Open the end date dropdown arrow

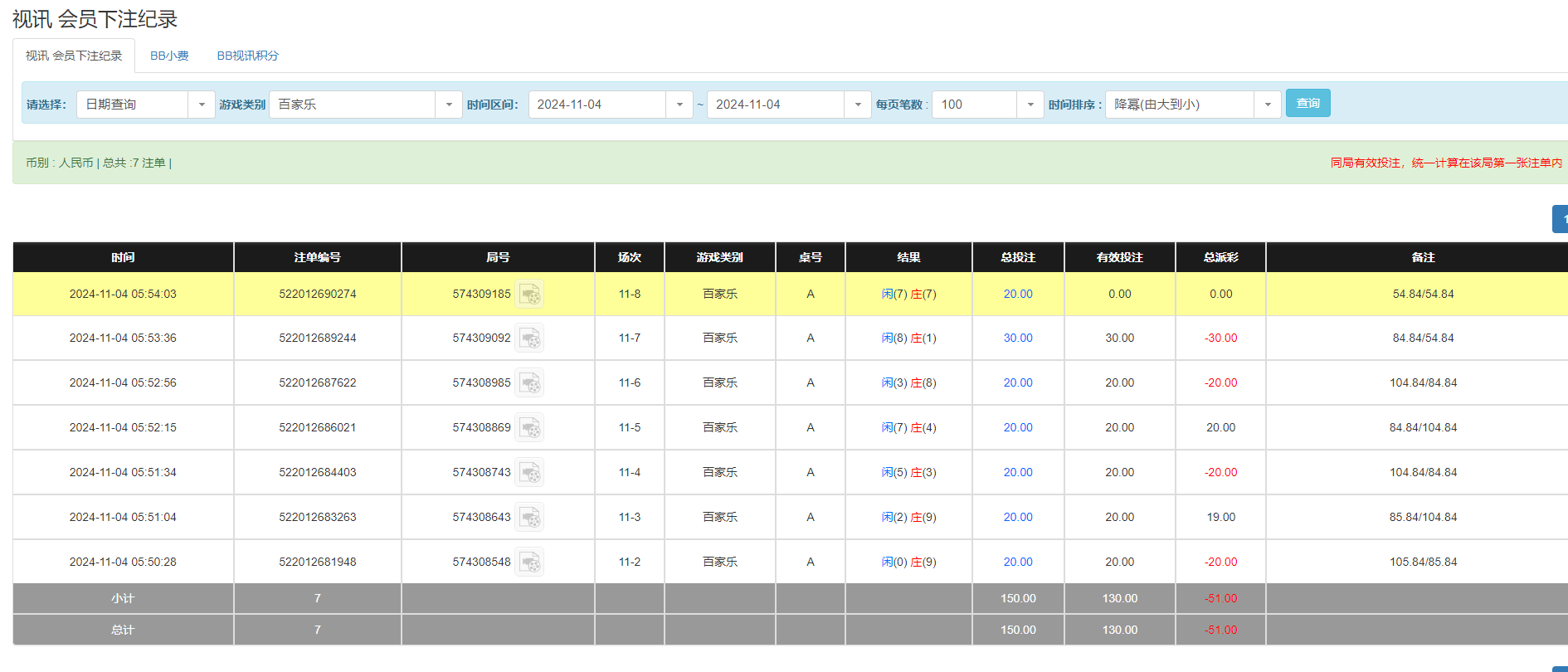(x=858, y=105)
